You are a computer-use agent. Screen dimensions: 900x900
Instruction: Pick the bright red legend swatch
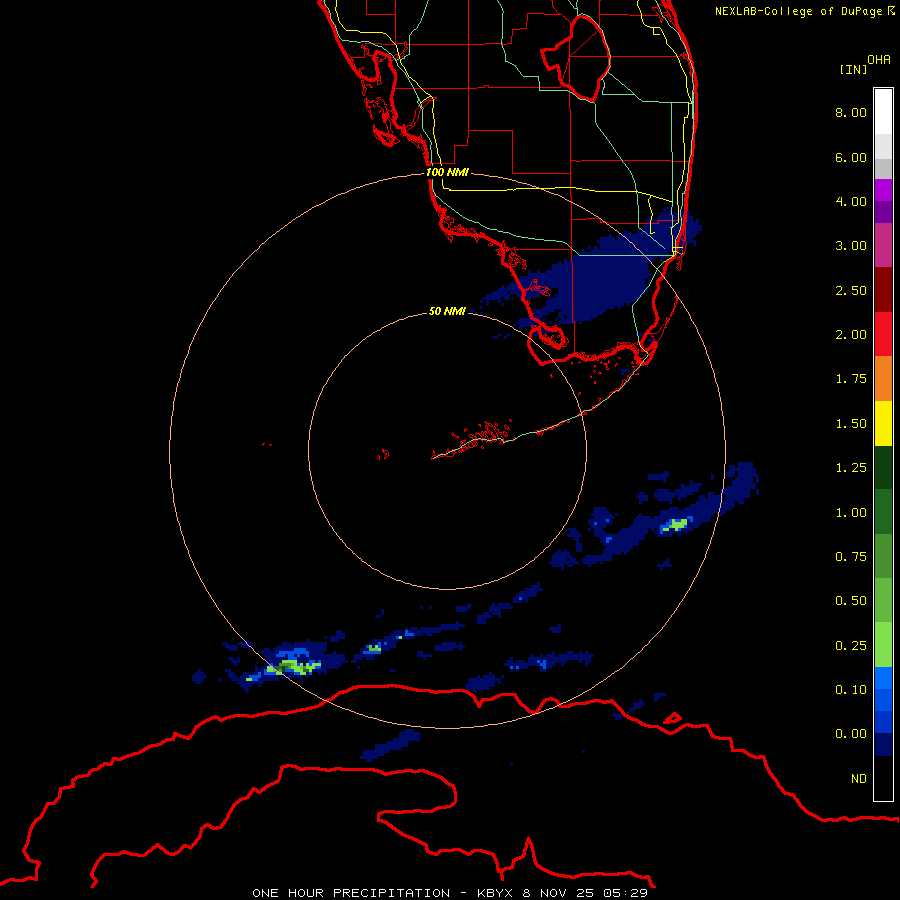point(883,334)
